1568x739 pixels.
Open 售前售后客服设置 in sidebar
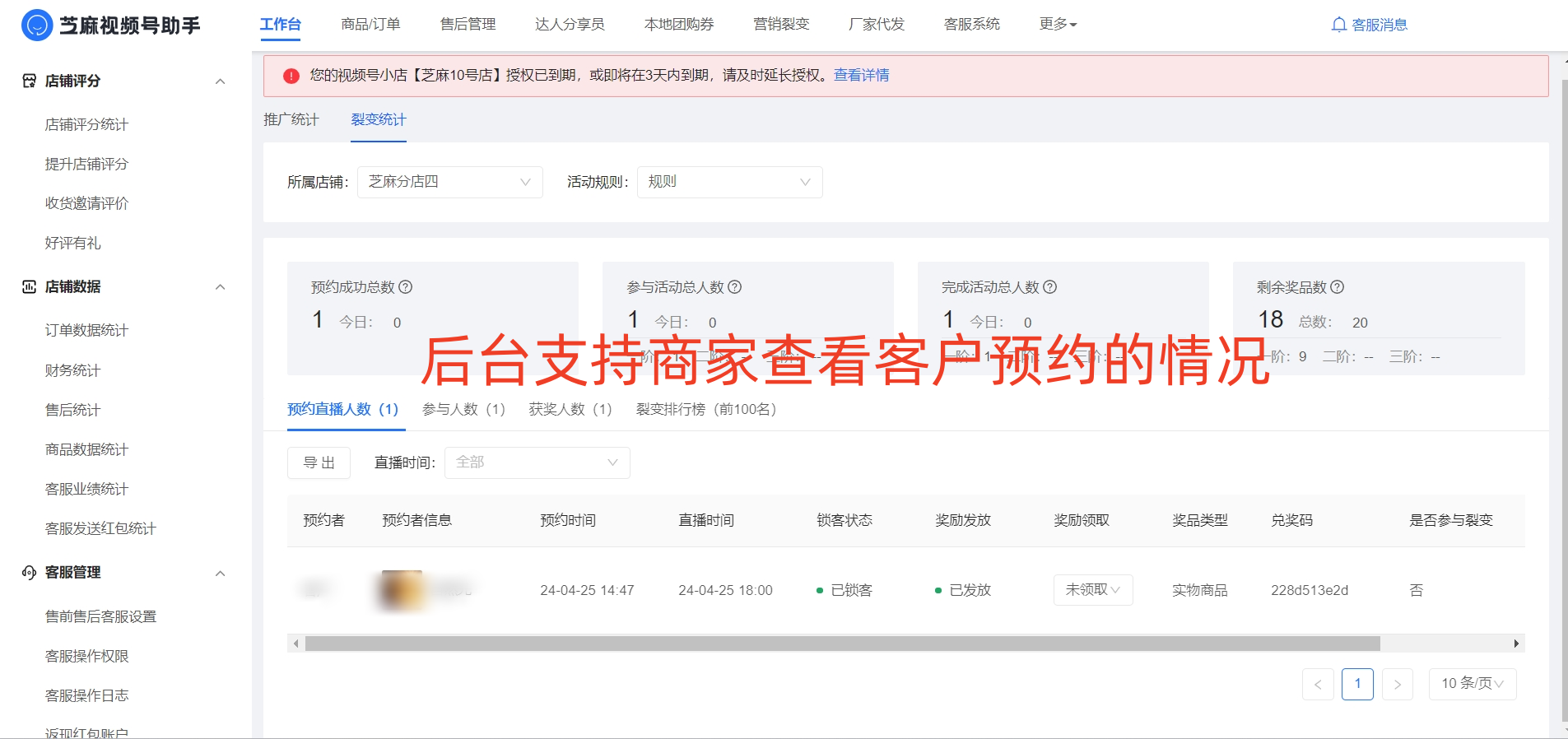point(100,616)
